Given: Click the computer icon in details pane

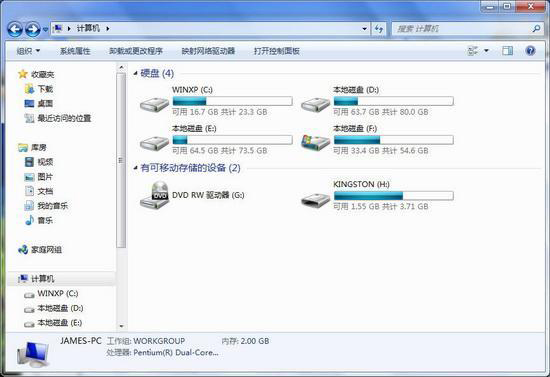Looking at the screenshot, I should point(33,354).
